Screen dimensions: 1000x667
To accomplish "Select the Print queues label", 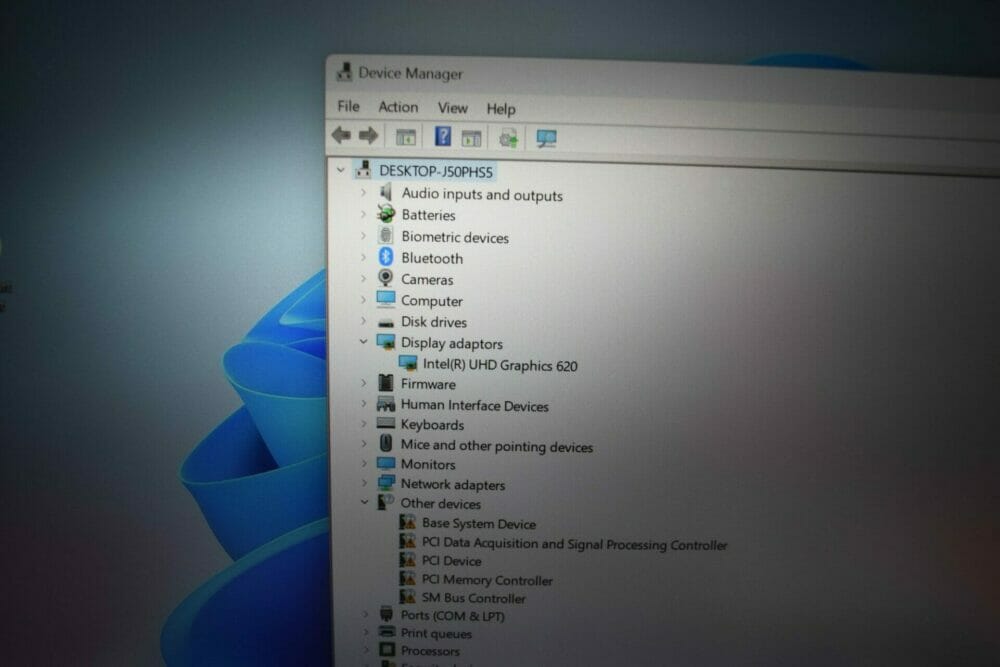I will click(x=436, y=633).
